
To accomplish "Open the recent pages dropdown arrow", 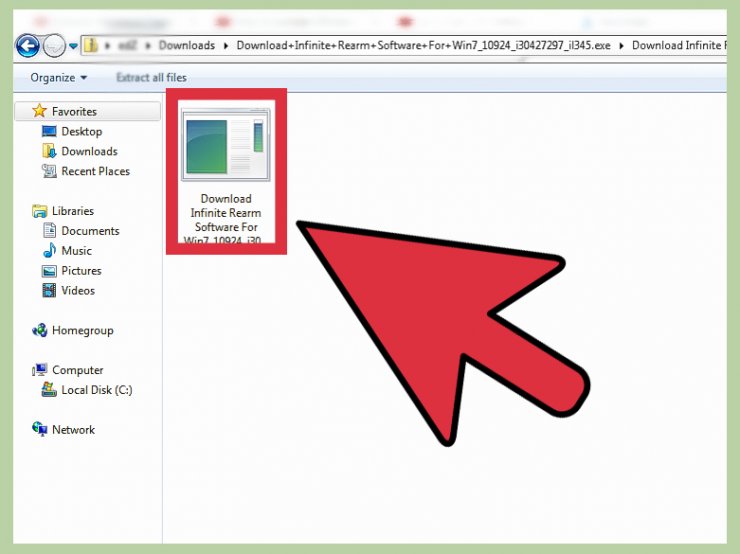I will pos(73,46).
